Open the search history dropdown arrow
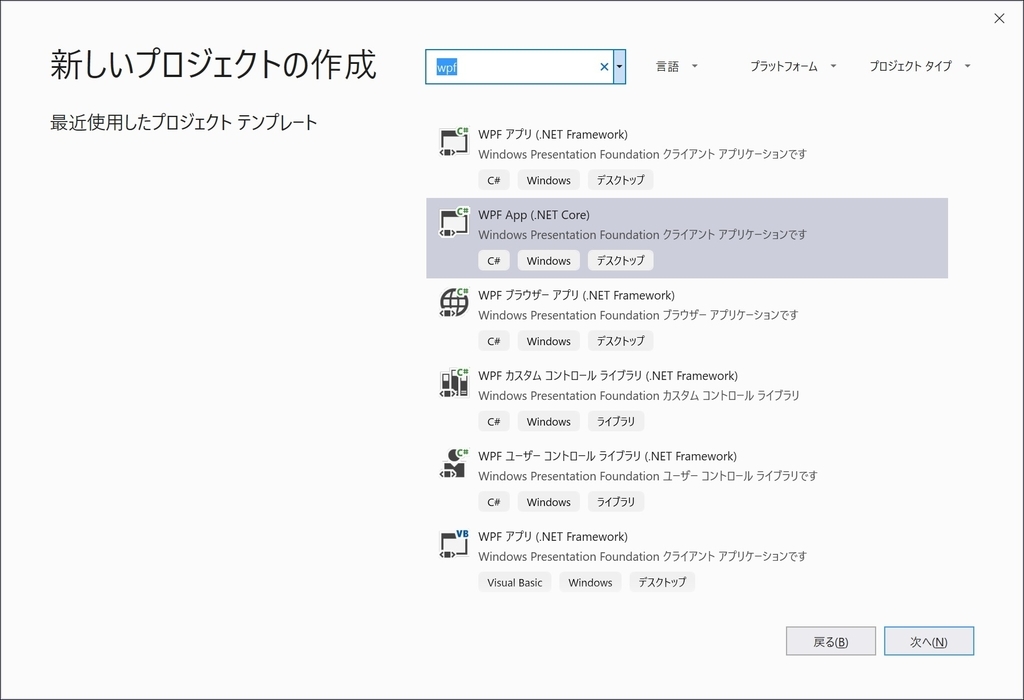The height and width of the screenshot is (700, 1024). 619,67
